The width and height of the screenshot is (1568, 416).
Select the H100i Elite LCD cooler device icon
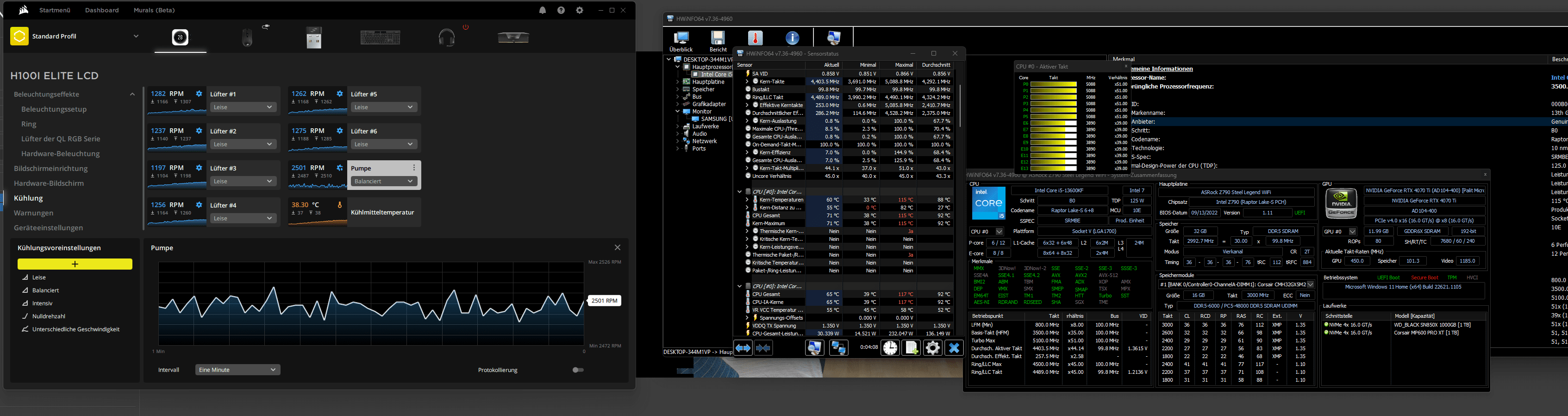(x=180, y=38)
